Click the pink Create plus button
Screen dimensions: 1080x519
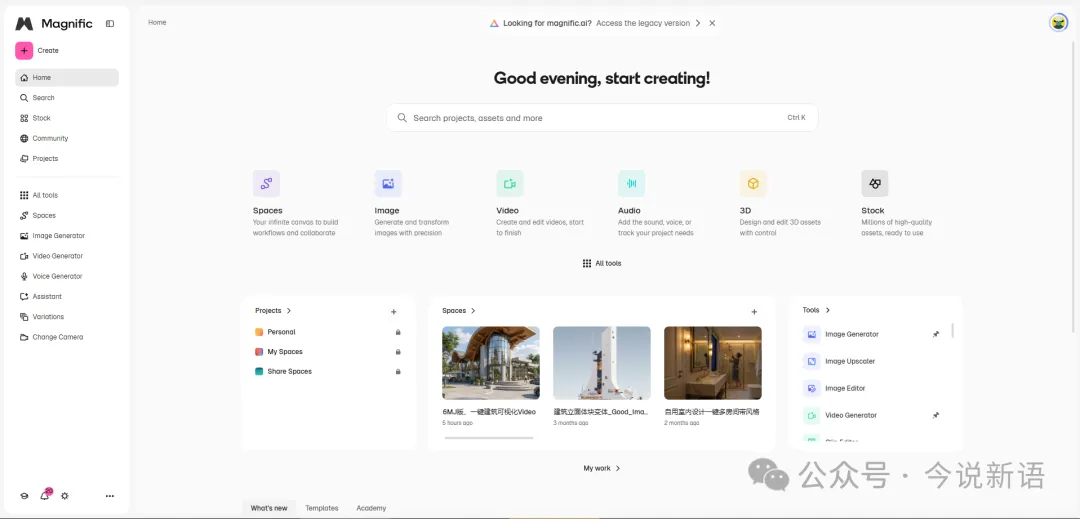tap(24, 50)
